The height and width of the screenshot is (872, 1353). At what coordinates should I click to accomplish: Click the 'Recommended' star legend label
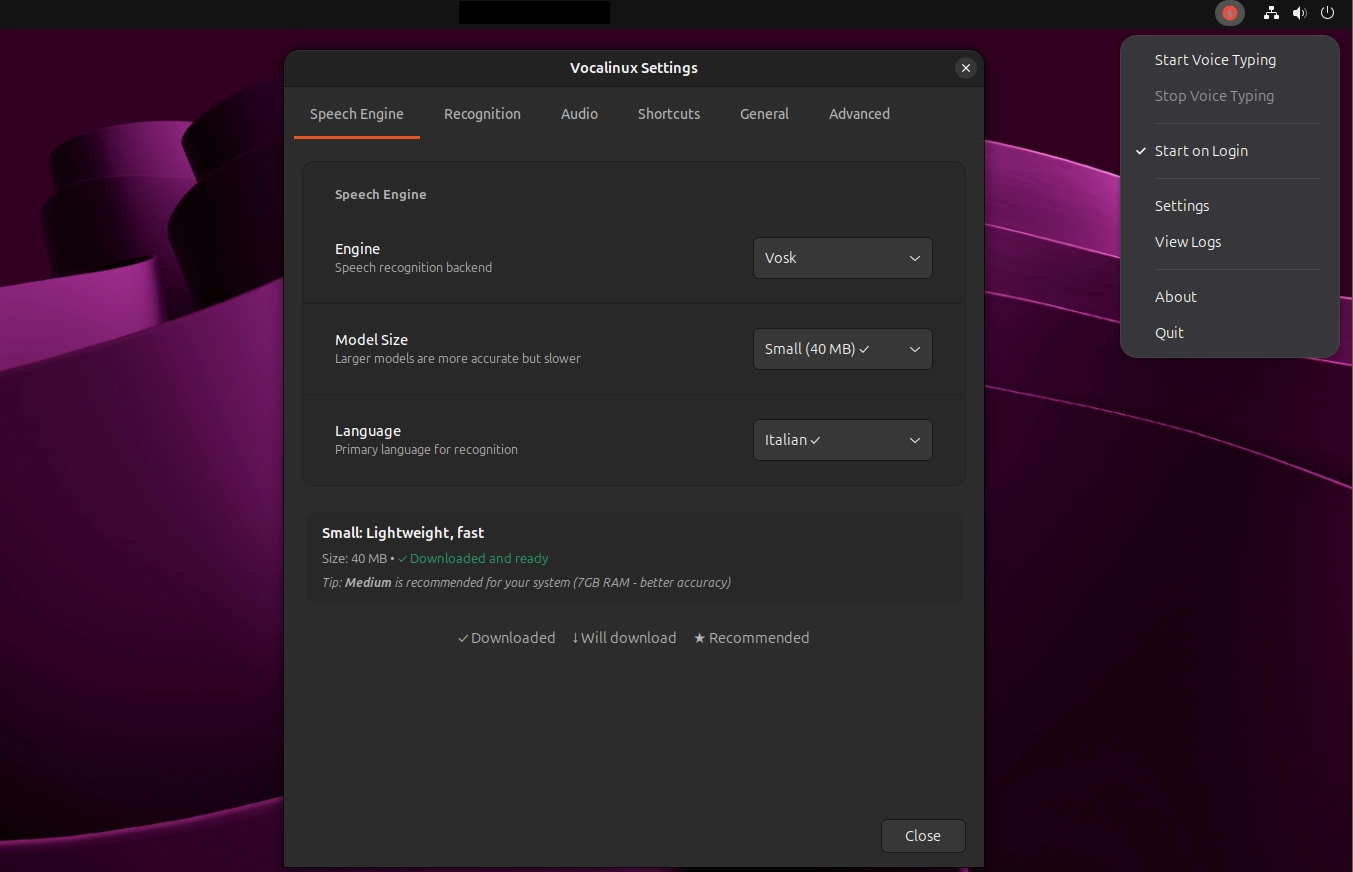[751, 638]
